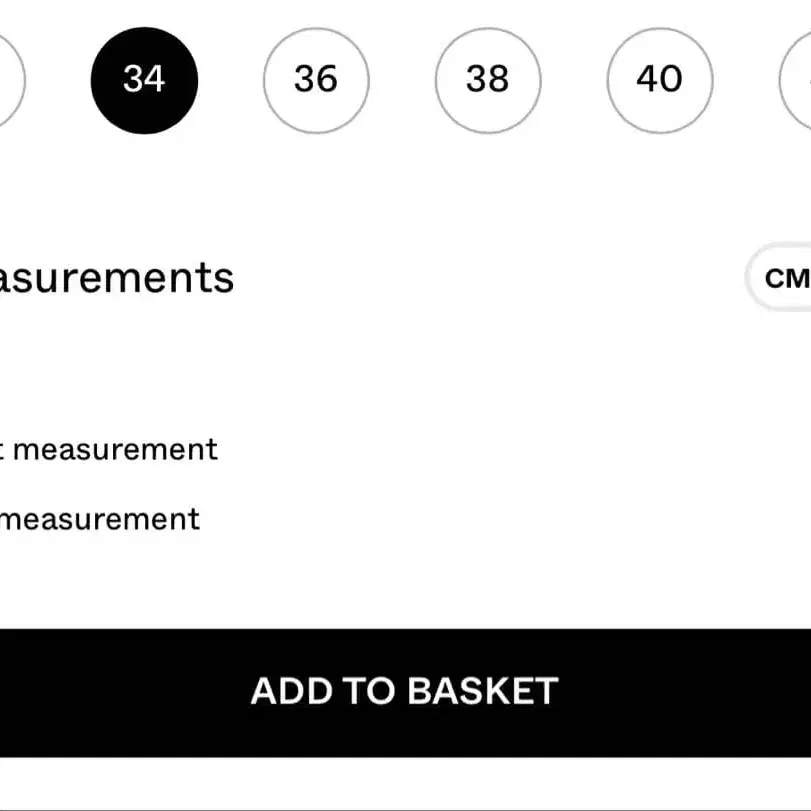
Task: Select size 34
Action: [x=144, y=80]
